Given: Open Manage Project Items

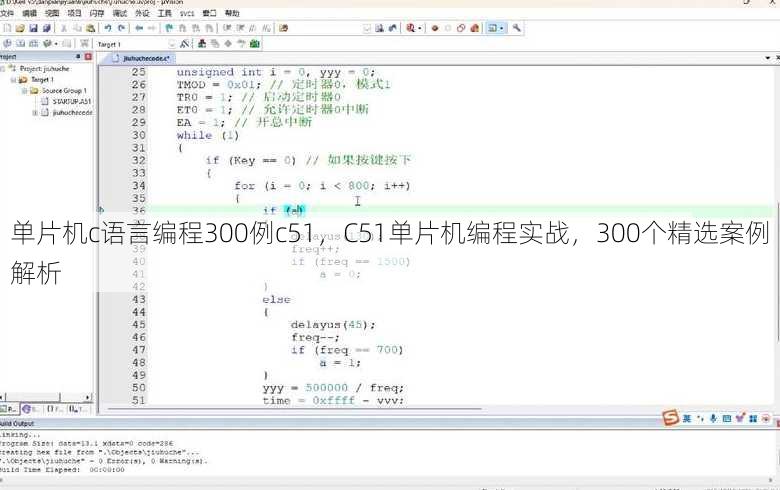Looking at the screenshot, I should (202, 44).
